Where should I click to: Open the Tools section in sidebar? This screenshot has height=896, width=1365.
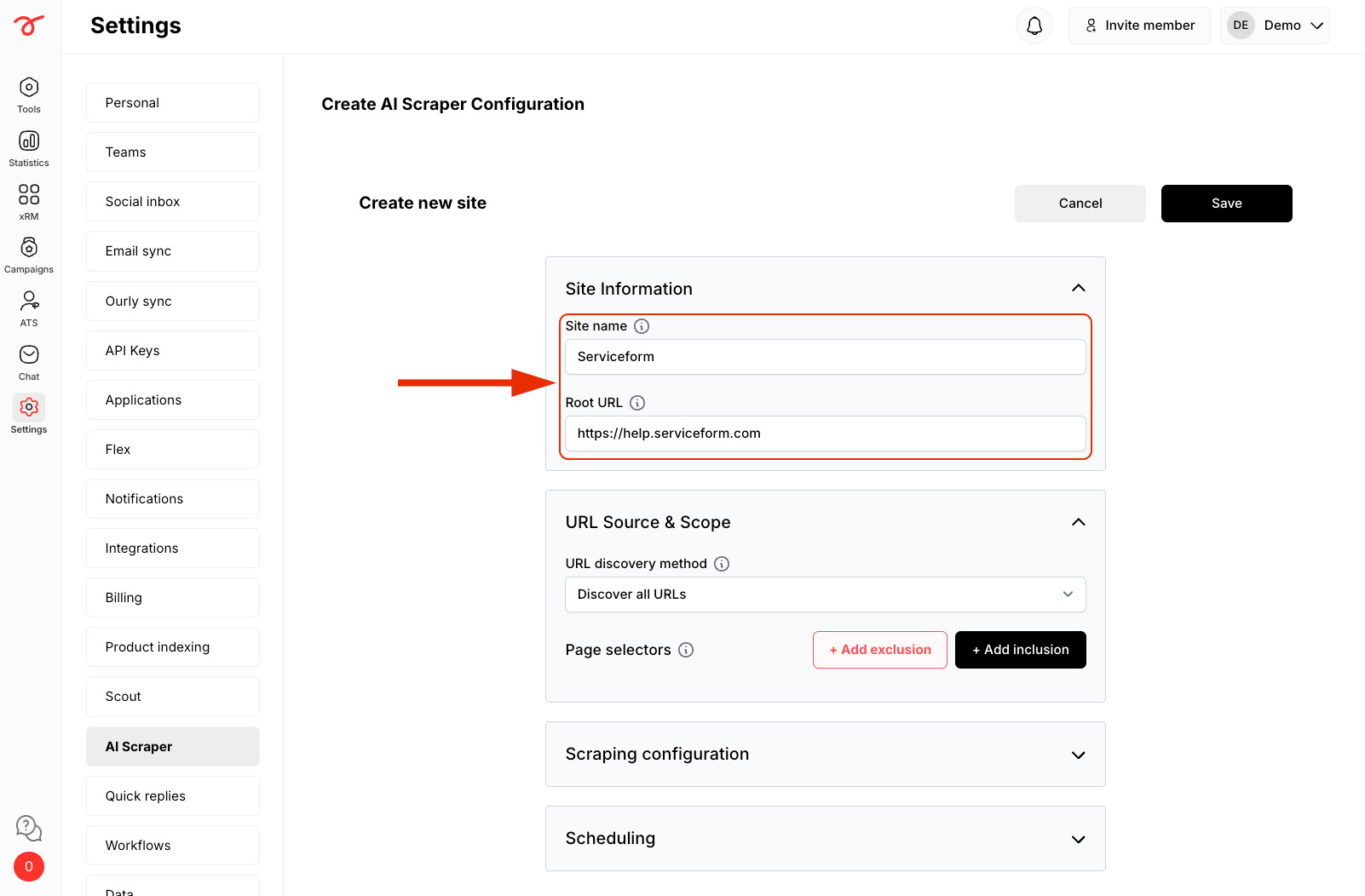click(x=29, y=95)
